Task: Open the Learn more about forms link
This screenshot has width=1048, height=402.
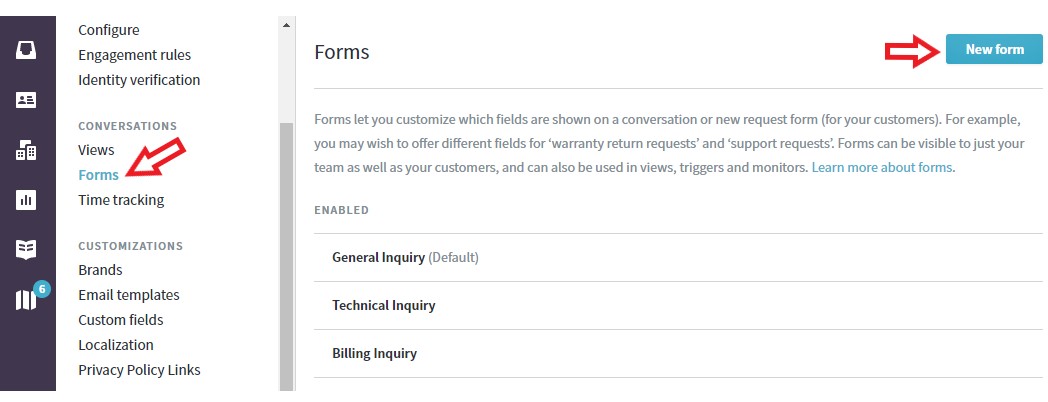Action: click(x=882, y=168)
